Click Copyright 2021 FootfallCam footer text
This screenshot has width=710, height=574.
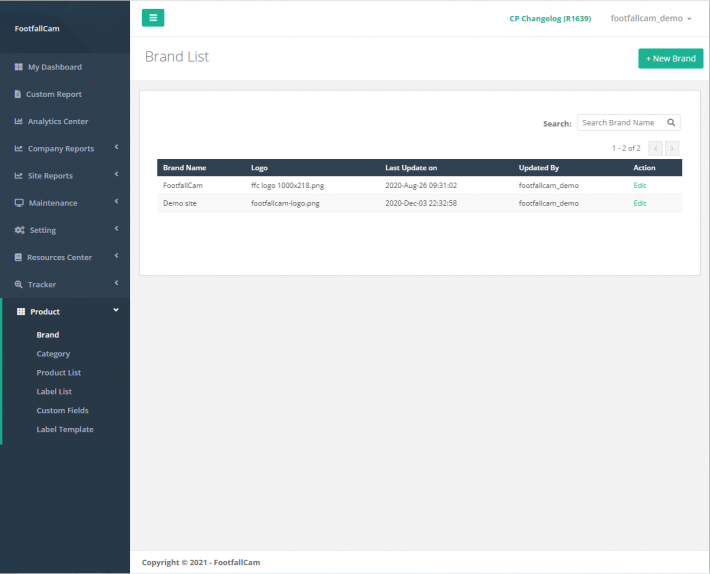tap(201, 563)
